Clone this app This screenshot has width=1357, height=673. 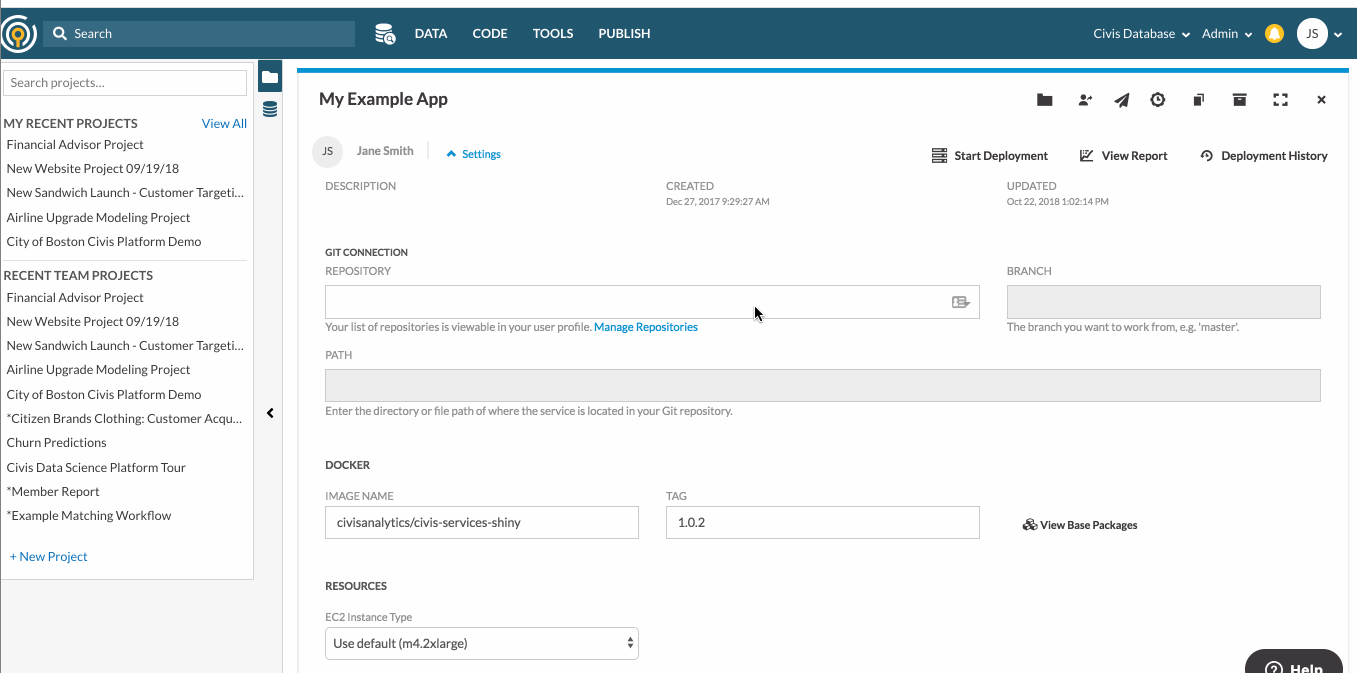point(1198,100)
